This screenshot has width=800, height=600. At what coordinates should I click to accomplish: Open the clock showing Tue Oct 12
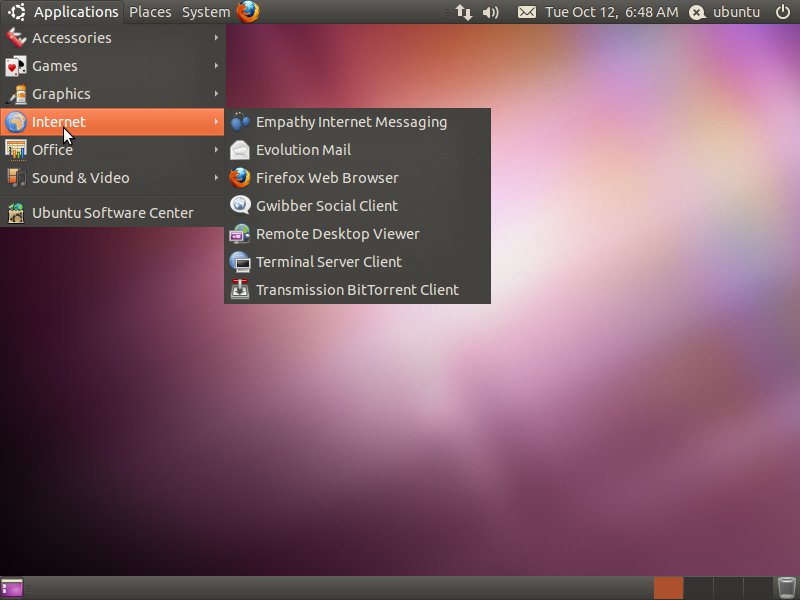[612, 12]
